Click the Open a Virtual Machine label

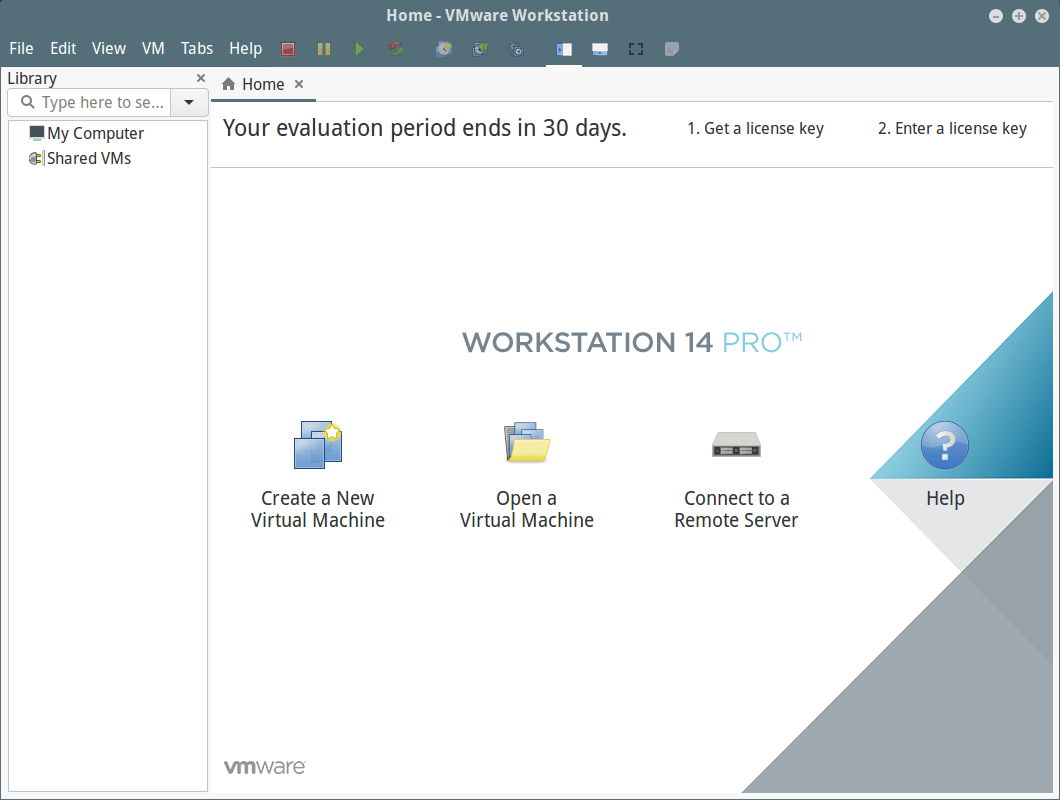coord(527,509)
